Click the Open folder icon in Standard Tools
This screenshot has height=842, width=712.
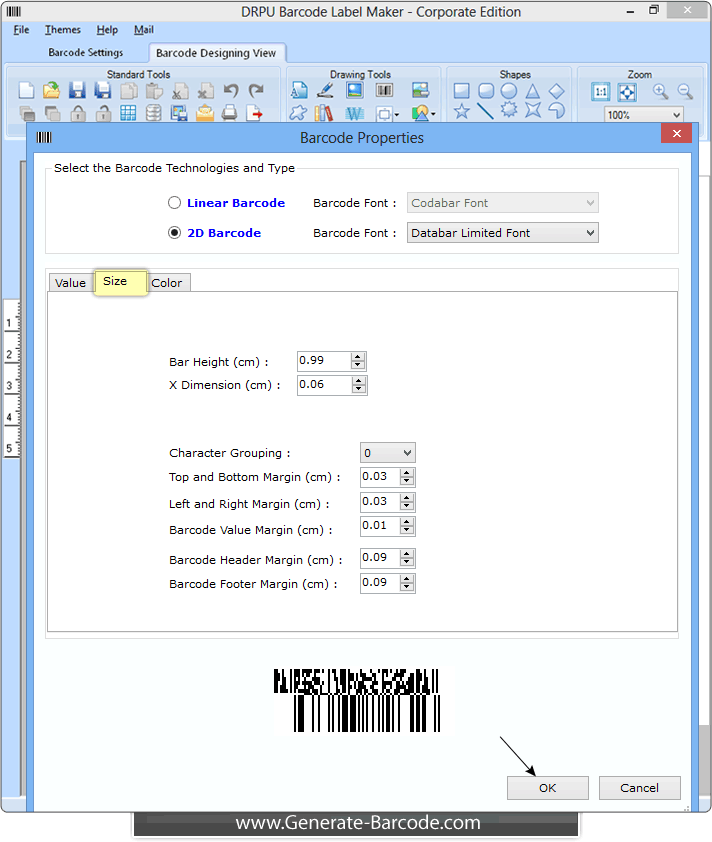(x=51, y=91)
